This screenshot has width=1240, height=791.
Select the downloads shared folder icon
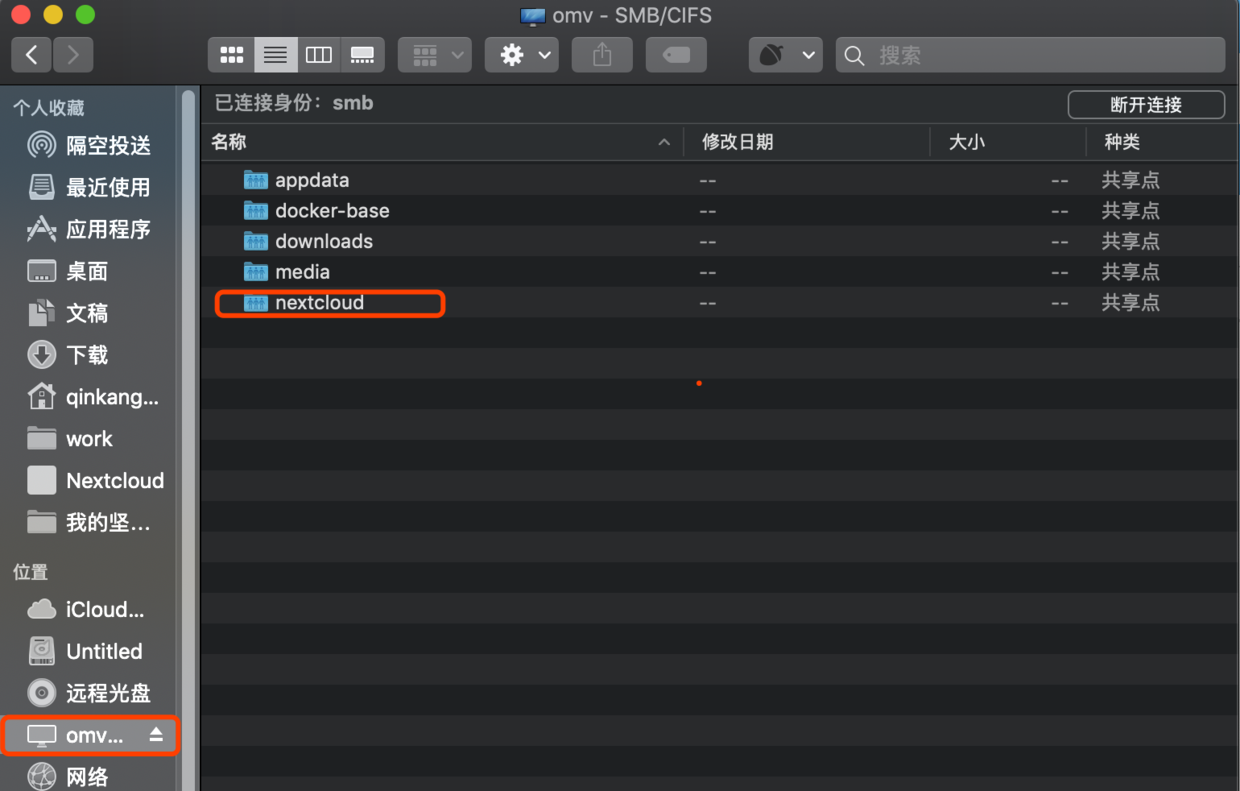(x=256, y=241)
